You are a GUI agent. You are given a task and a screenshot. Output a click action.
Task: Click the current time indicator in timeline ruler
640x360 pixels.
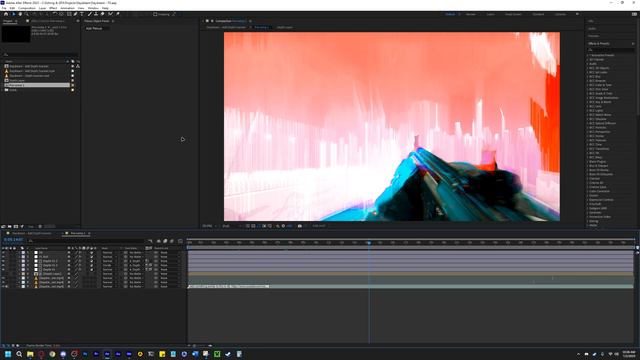point(369,243)
